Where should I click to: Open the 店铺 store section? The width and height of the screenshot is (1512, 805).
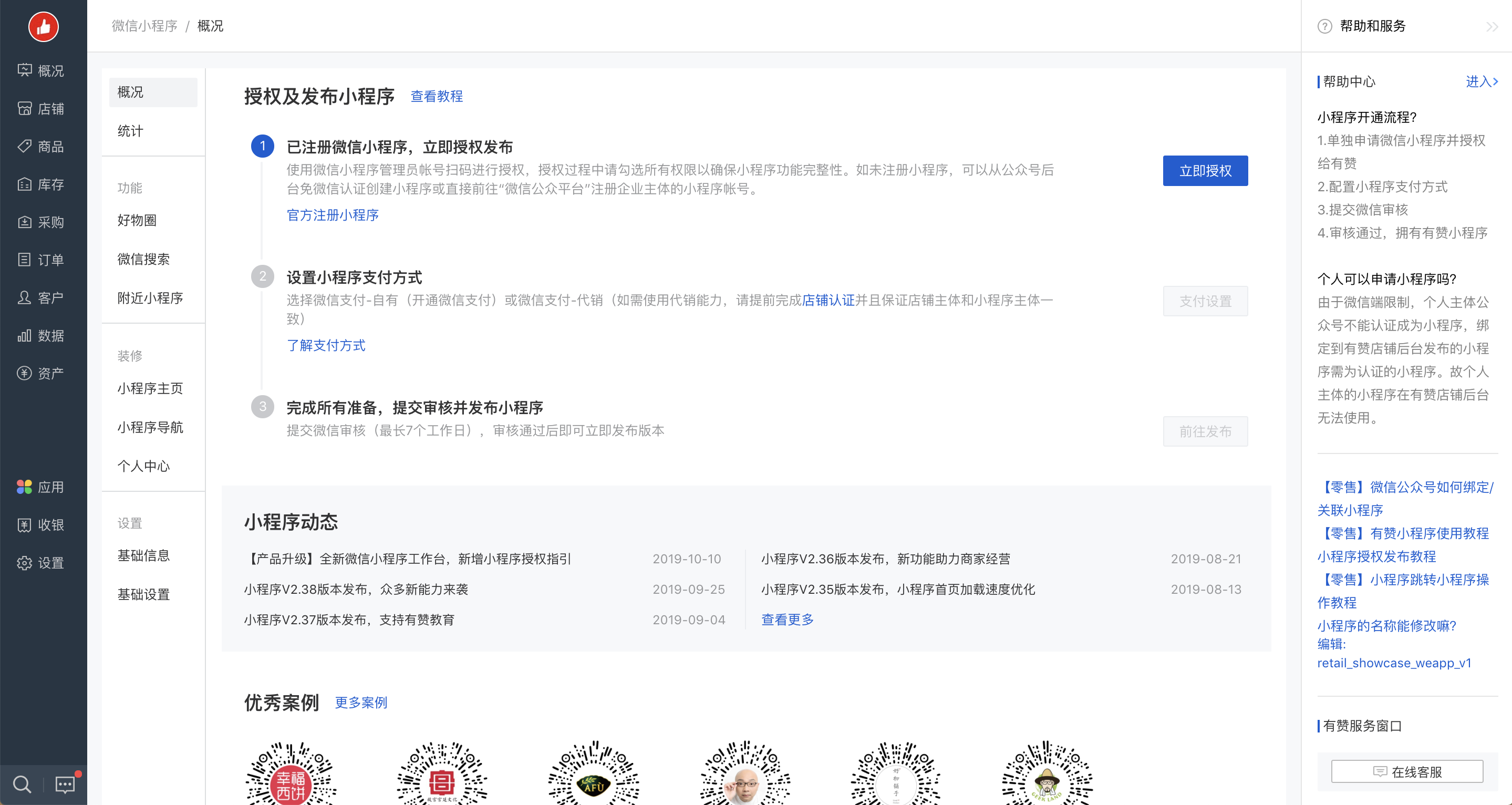(41, 109)
